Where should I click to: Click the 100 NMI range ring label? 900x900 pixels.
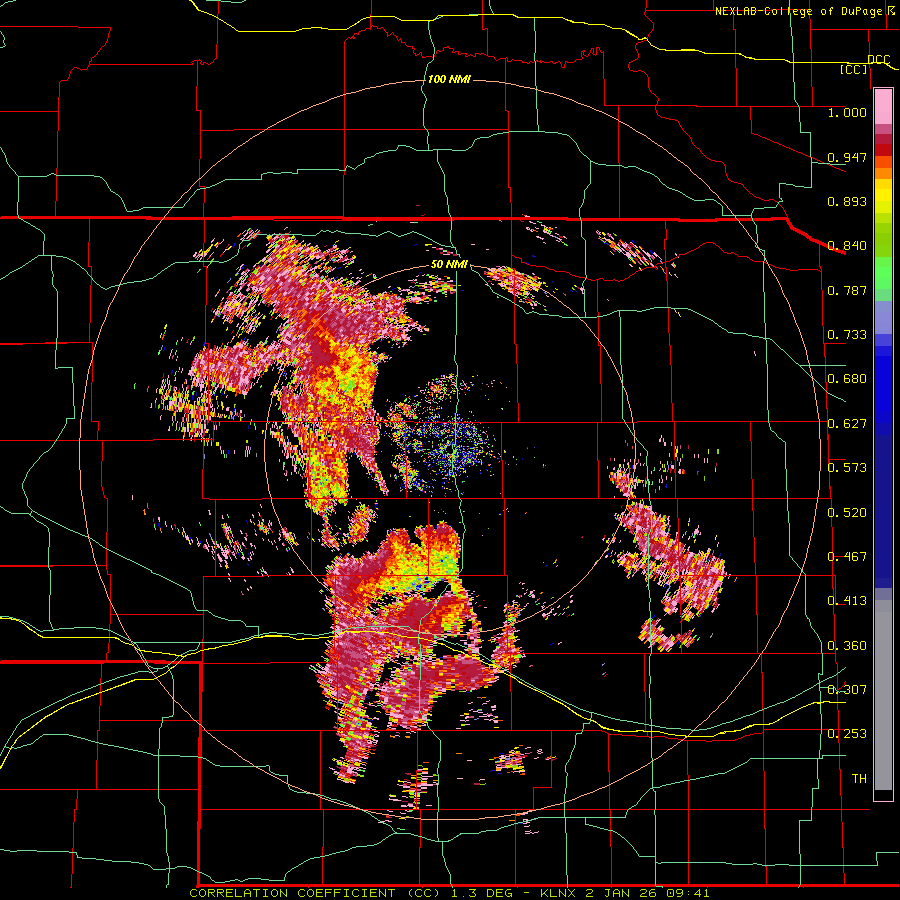[x=449, y=79]
